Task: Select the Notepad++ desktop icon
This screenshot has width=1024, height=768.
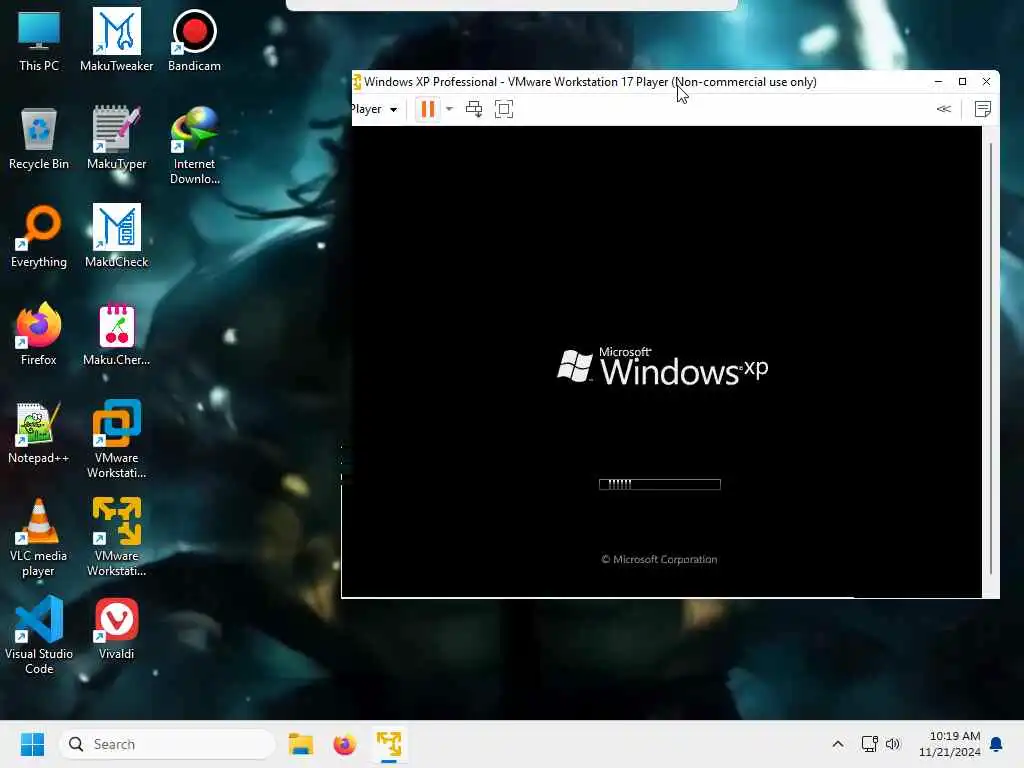Action: coord(39,432)
